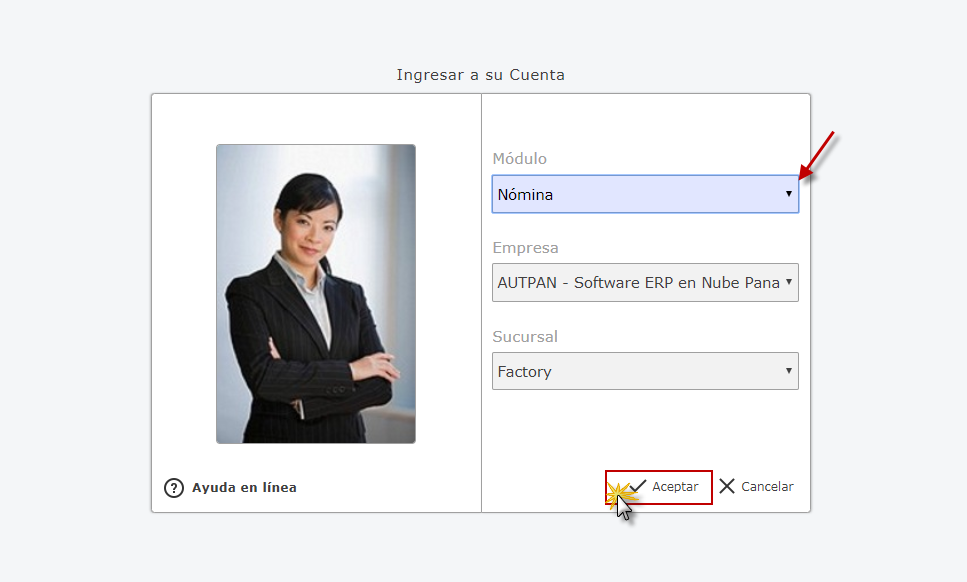Click the Ingresar a su Cuenta title
Screen dimensions: 967x582
pyautogui.click(x=480, y=75)
